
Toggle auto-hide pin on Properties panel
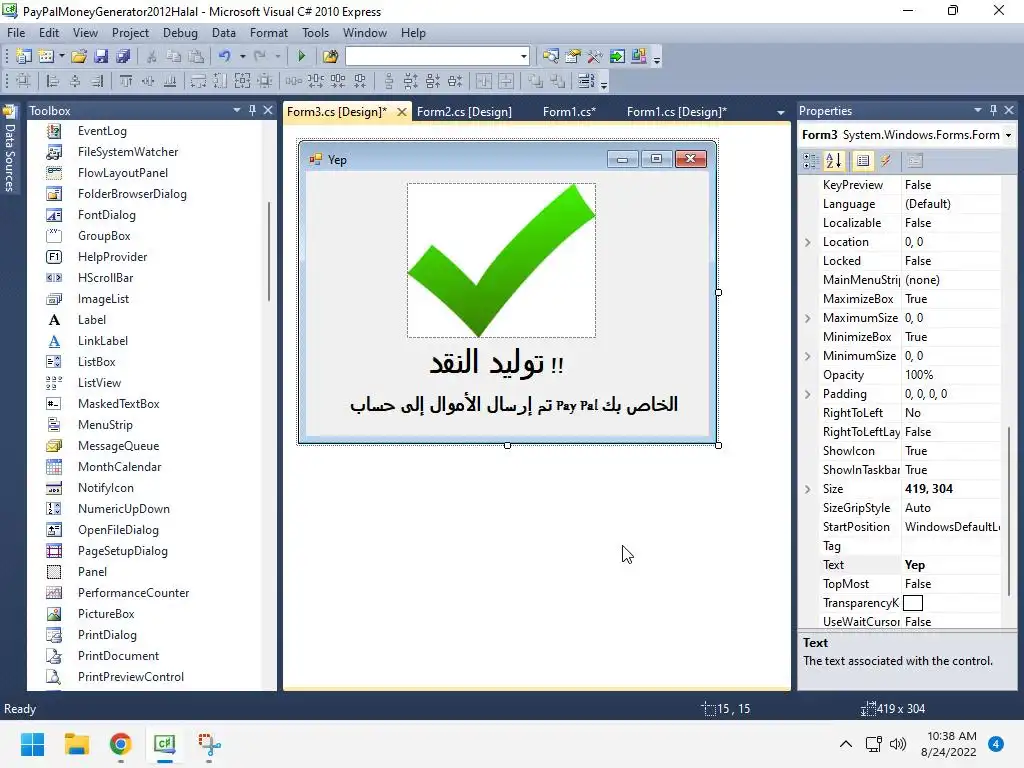(x=993, y=110)
